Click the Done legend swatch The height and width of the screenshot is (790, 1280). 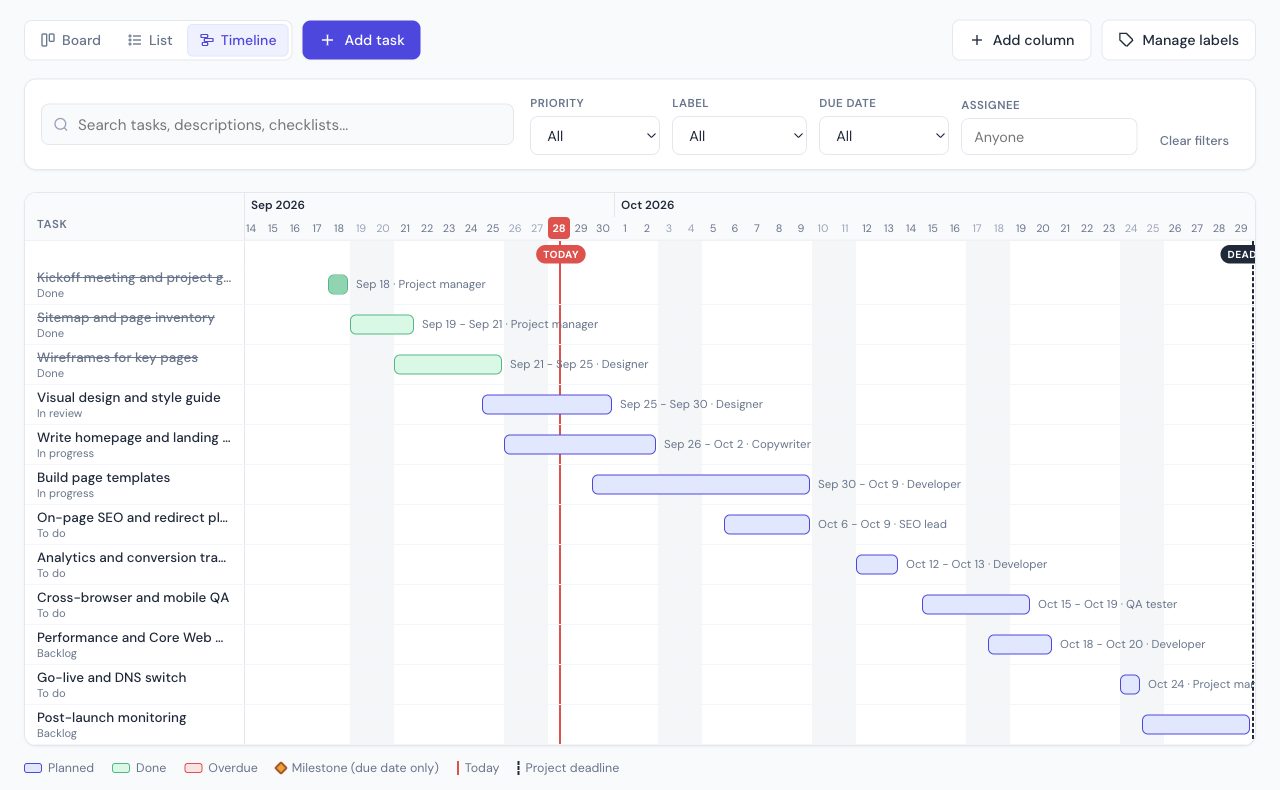coord(121,768)
